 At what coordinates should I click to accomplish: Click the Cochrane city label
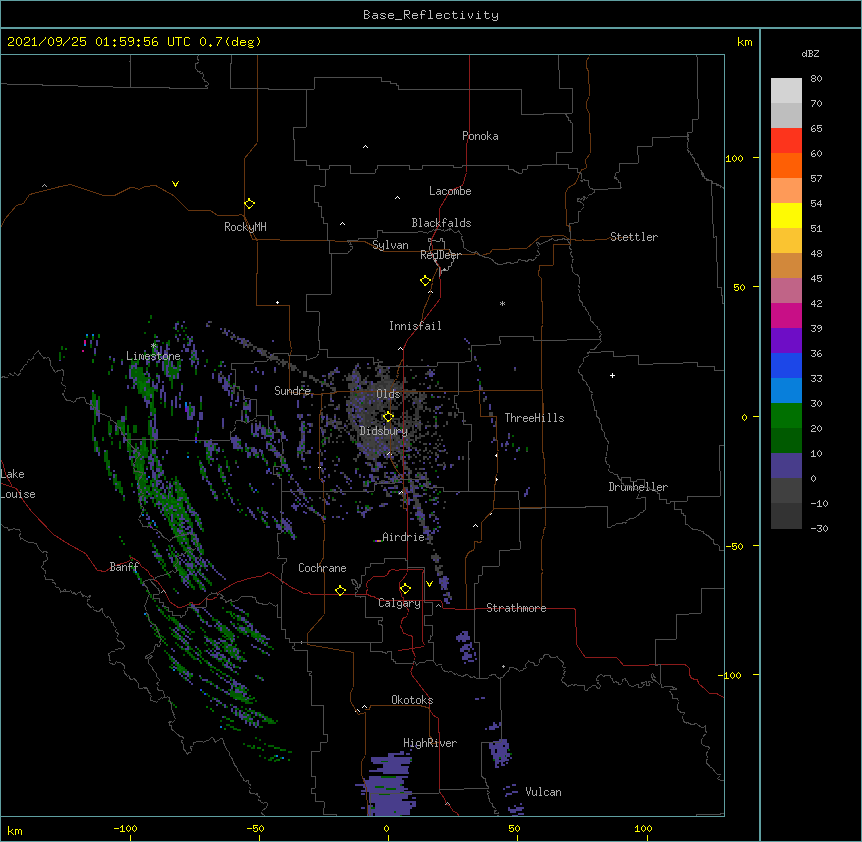(322, 568)
